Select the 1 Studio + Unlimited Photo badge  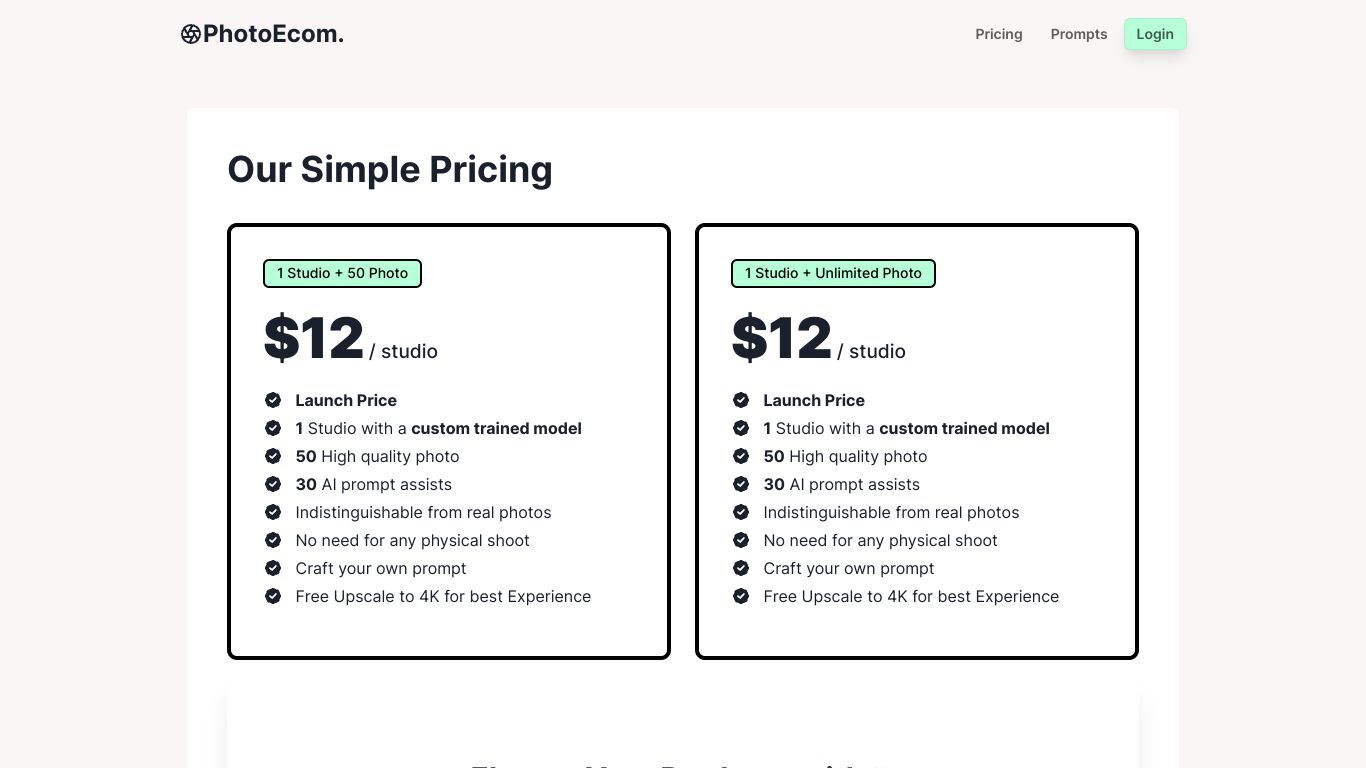[833, 273]
